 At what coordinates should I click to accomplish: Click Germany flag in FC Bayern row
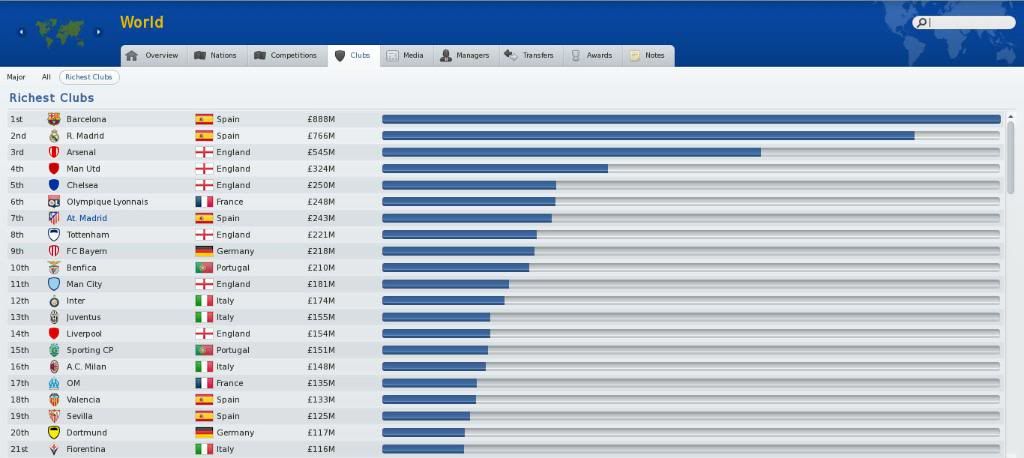click(204, 251)
